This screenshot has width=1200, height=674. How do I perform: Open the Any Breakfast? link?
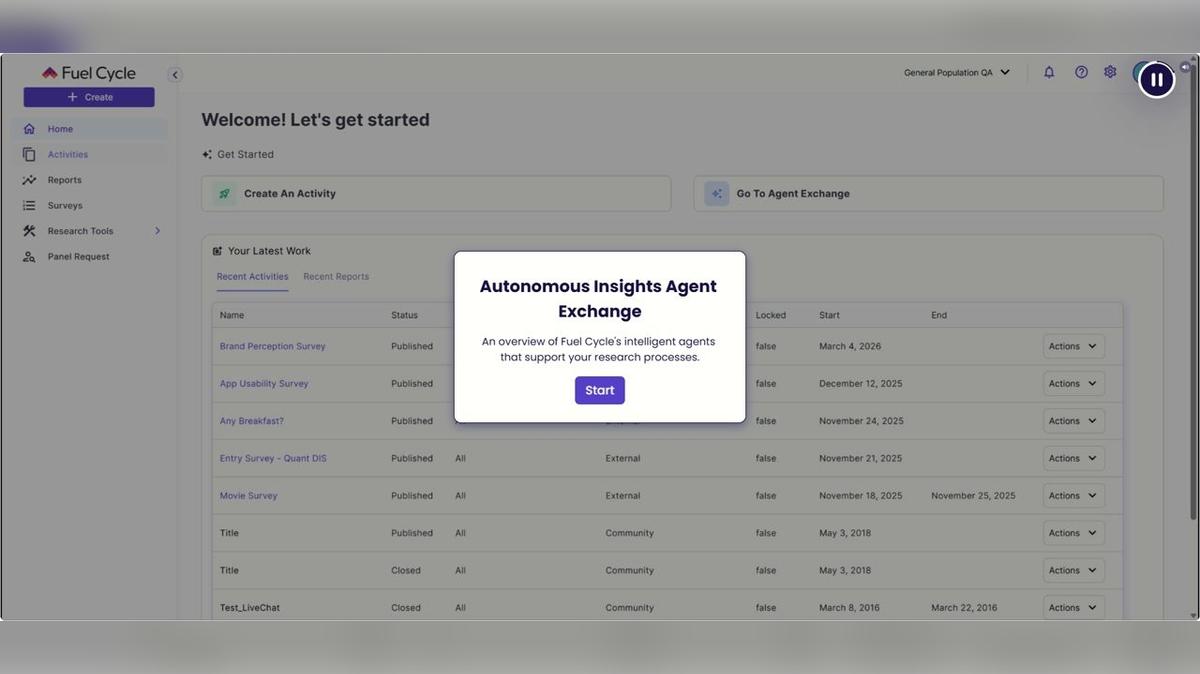click(252, 421)
